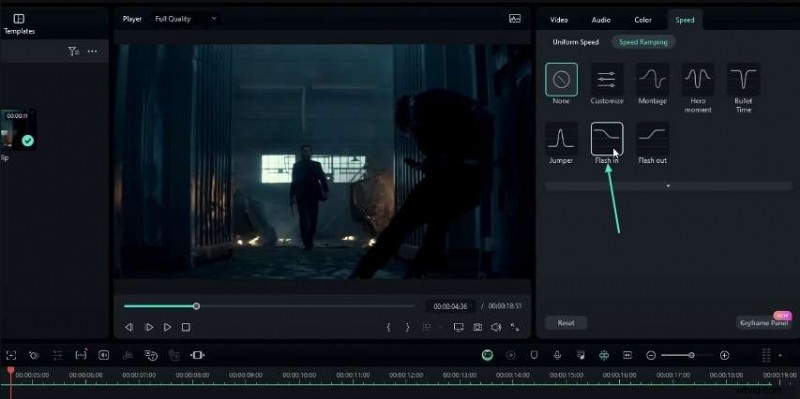Screen dimensions: 800x399
Task: Open the external monitor display icon
Action: pyautogui.click(x=459, y=327)
